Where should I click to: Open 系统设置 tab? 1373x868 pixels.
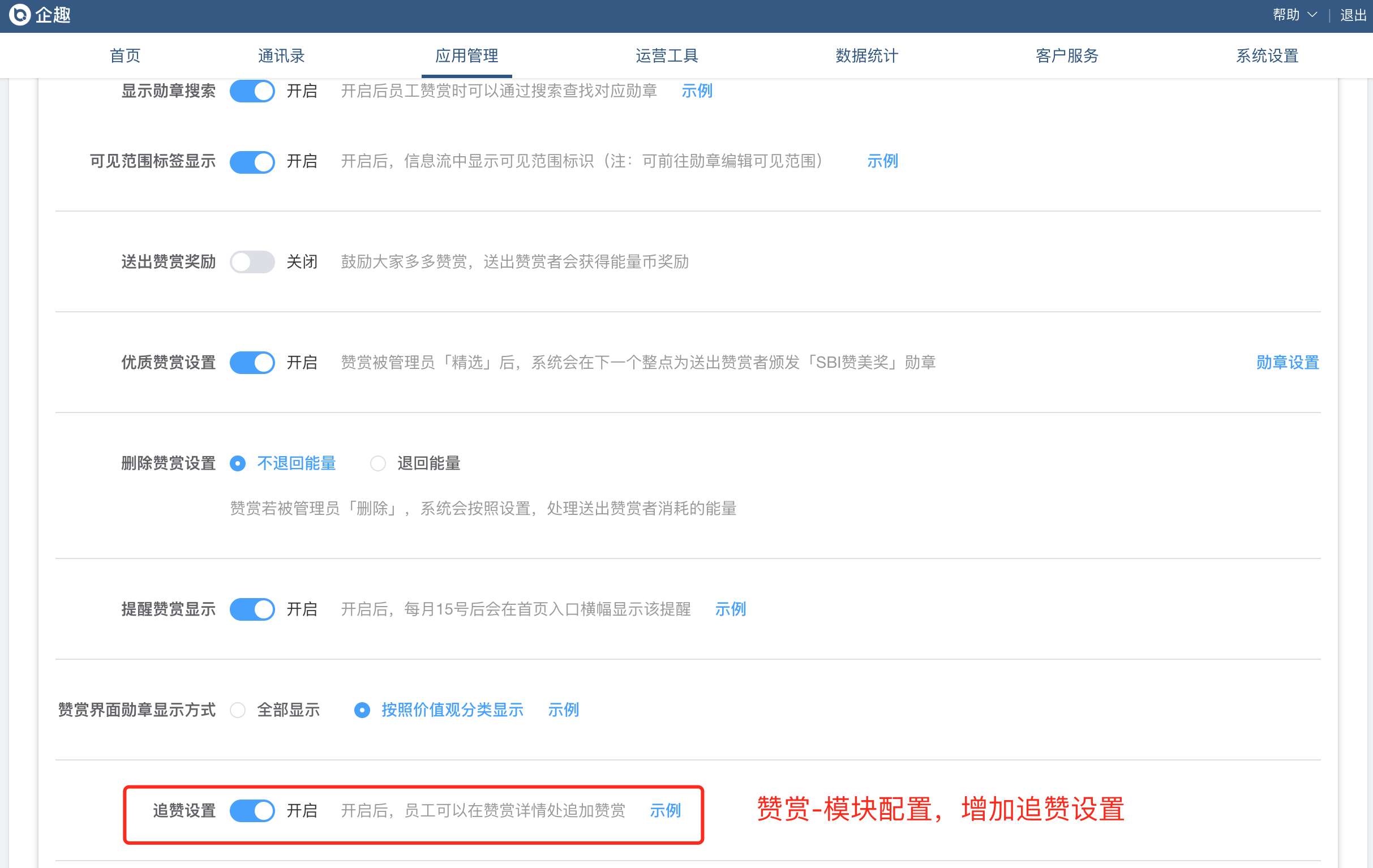click(1267, 55)
